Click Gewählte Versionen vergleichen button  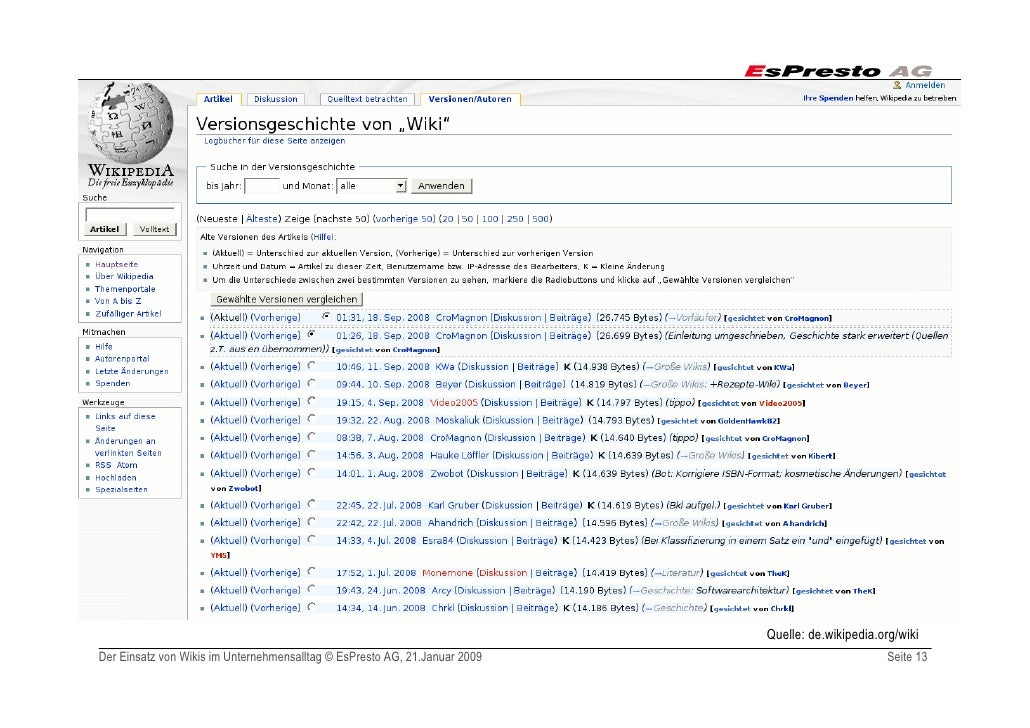click(286, 300)
